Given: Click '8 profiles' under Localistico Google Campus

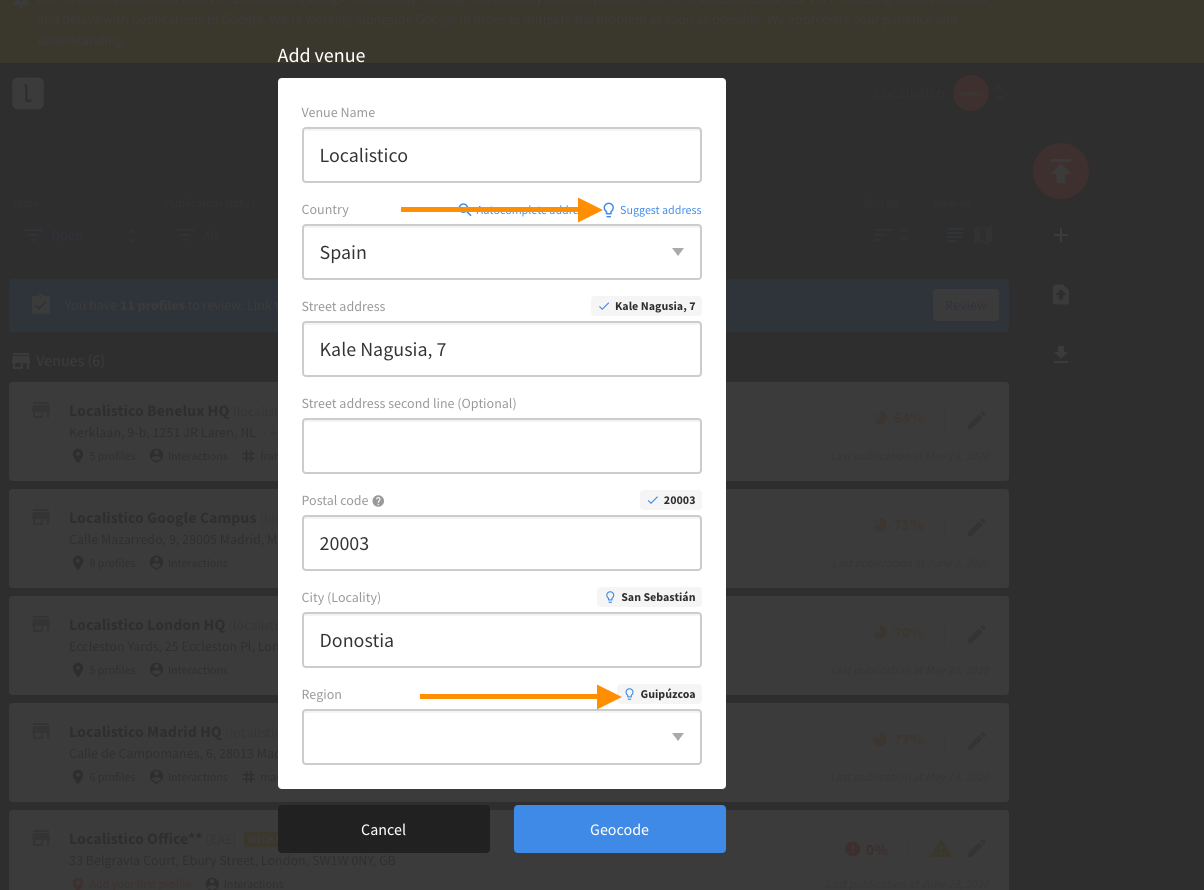Looking at the screenshot, I should tap(103, 563).
